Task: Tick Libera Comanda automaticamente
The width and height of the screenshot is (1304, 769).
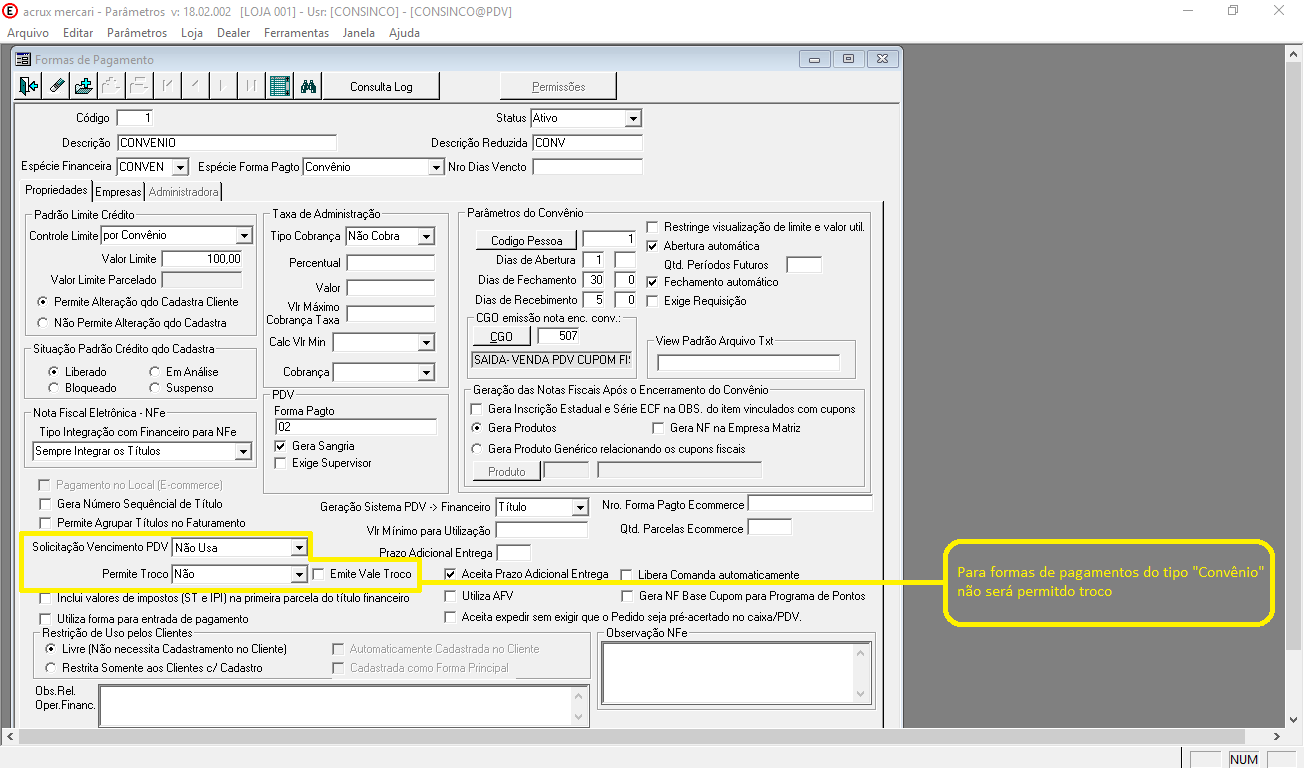Action: coord(627,575)
